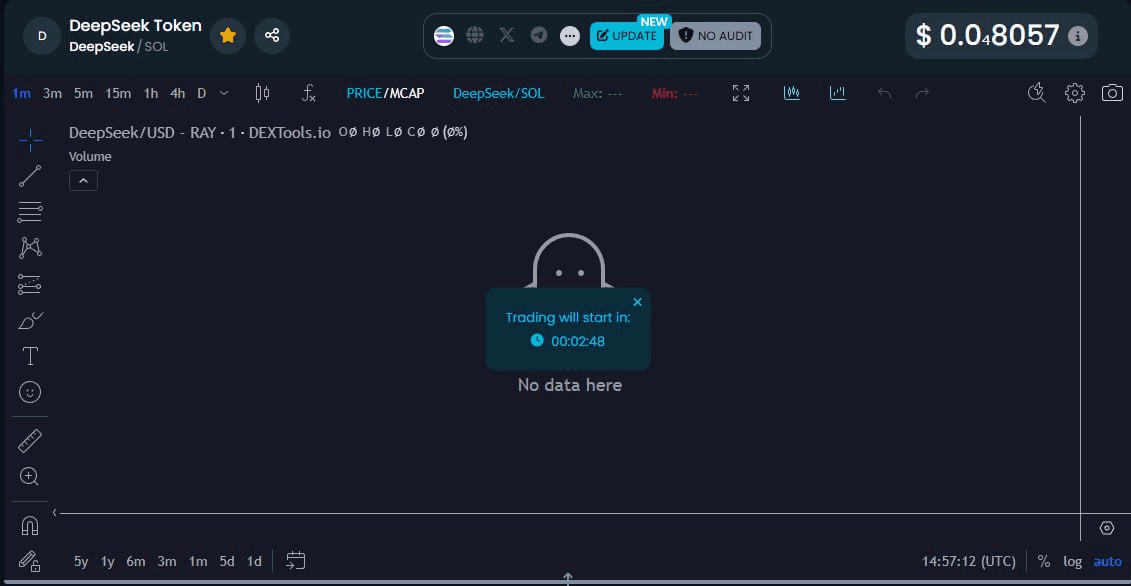Viewport: 1131px width, 586px height.
Task: Set chart range to 1d
Action: [254, 561]
